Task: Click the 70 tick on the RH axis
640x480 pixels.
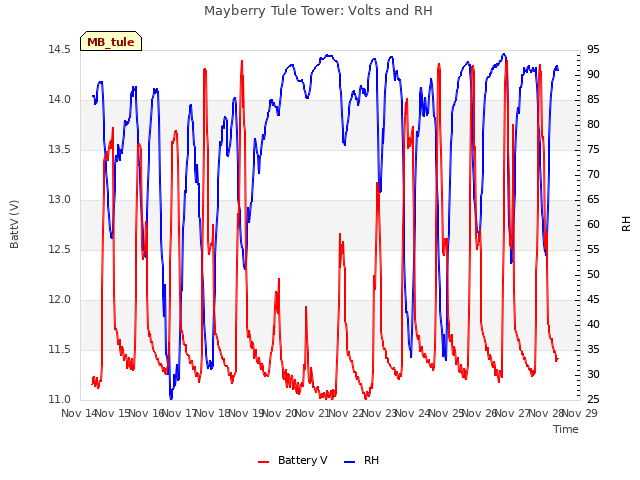Action: [x=593, y=174]
